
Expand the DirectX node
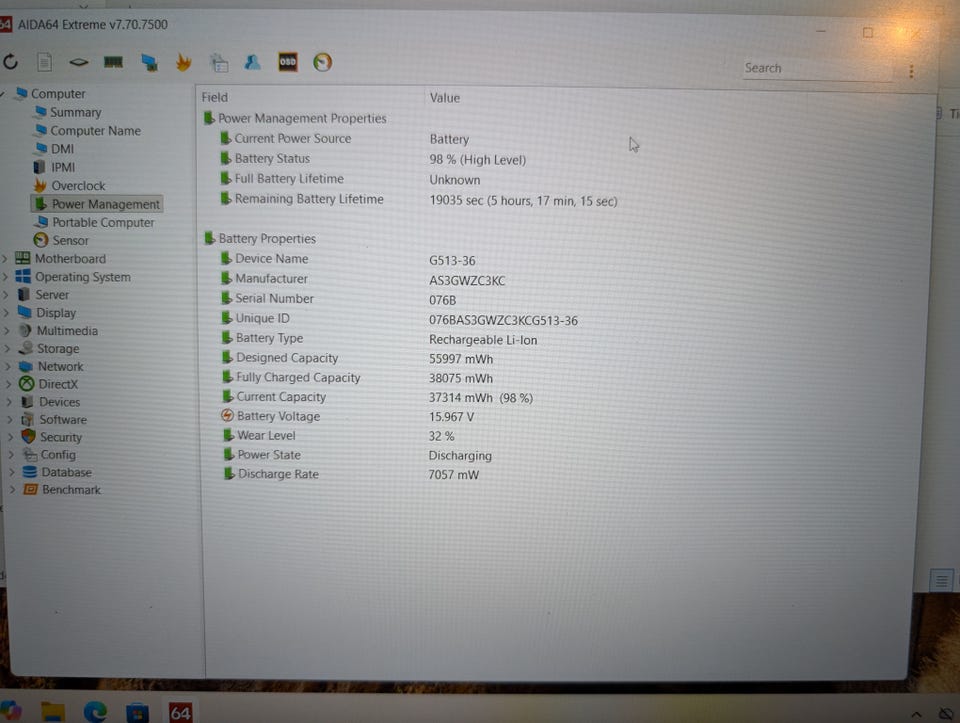click(x=9, y=384)
